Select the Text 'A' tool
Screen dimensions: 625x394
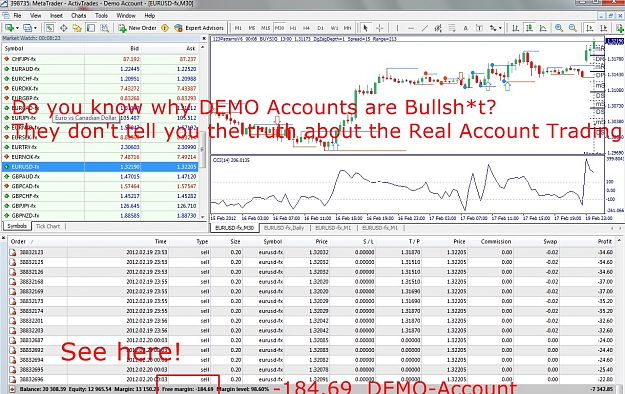point(465,28)
